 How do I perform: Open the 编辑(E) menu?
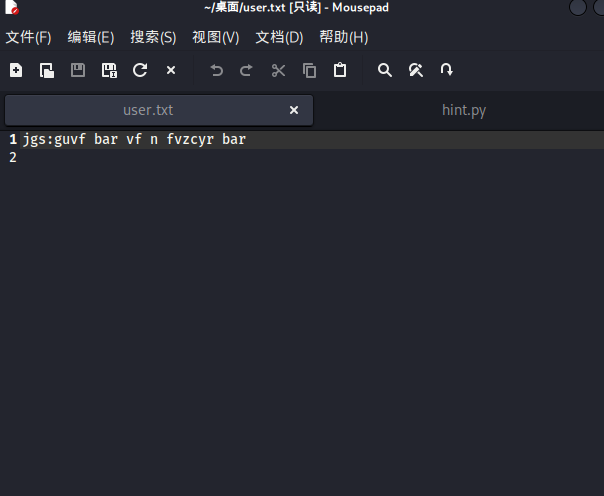click(x=91, y=37)
